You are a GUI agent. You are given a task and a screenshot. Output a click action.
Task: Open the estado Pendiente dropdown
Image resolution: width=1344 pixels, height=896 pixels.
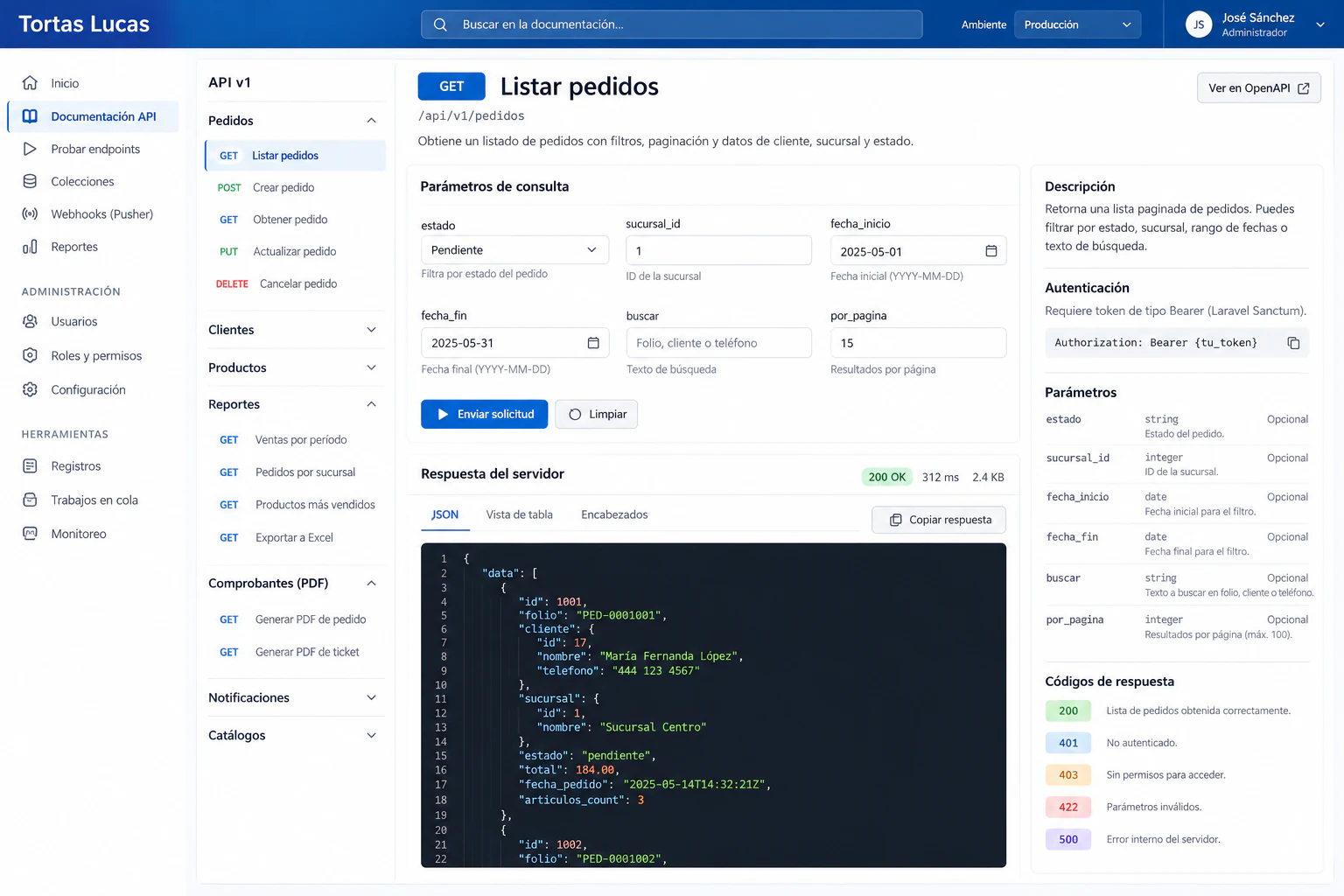point(514,250)
